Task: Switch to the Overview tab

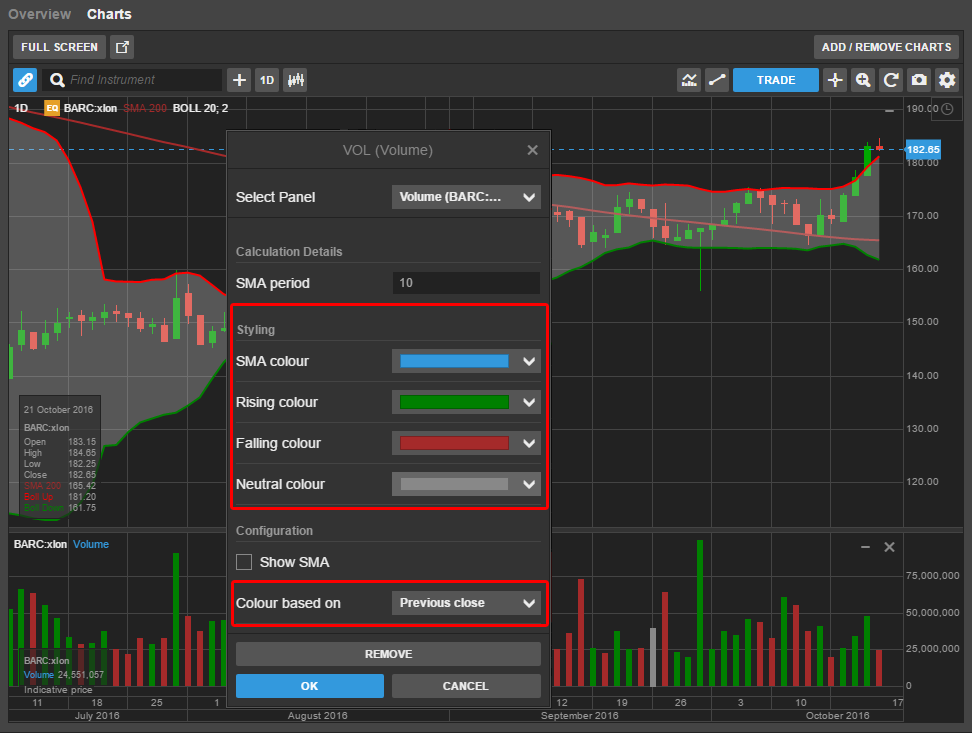Action: 40,14
